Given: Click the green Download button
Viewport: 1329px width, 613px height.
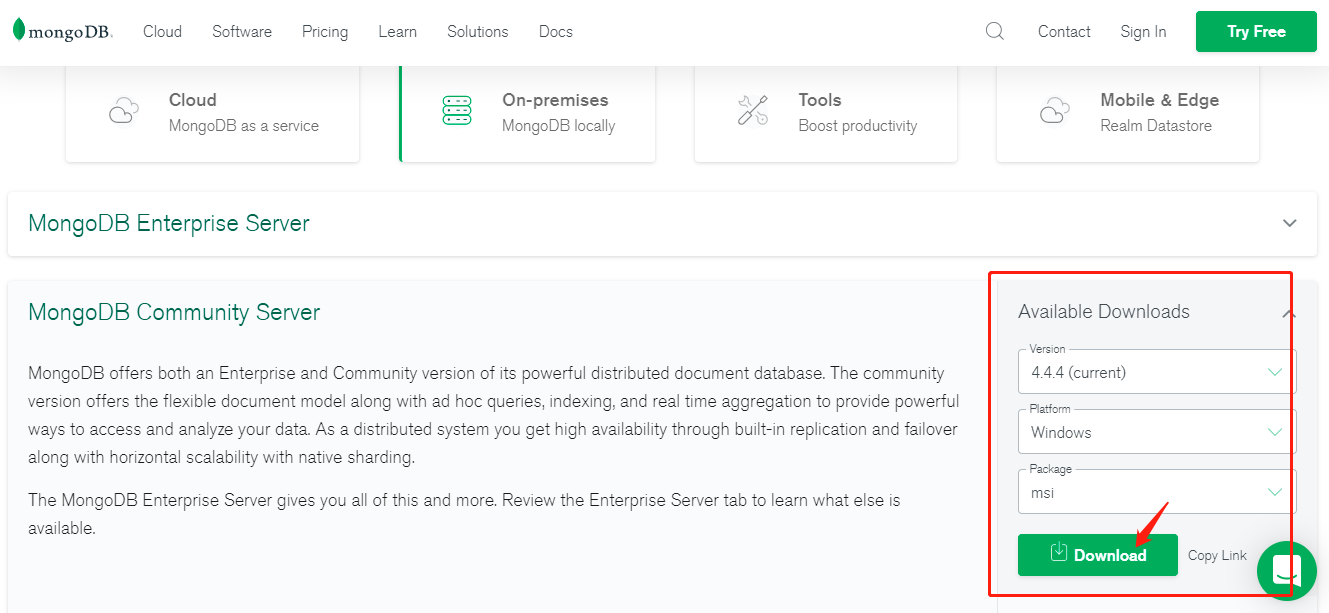Looking at the screenshot, I should tap(1098, 555).
